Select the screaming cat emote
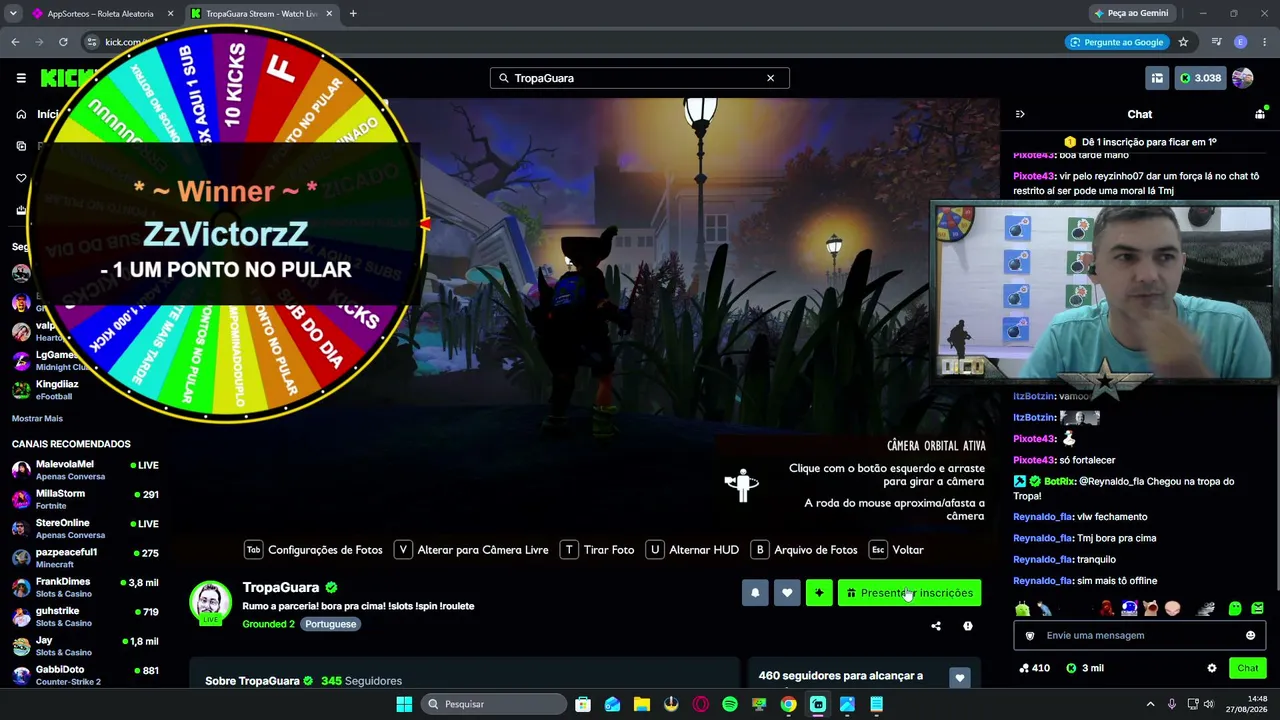Screen dimensions: 1280x720 [1150, 608]
